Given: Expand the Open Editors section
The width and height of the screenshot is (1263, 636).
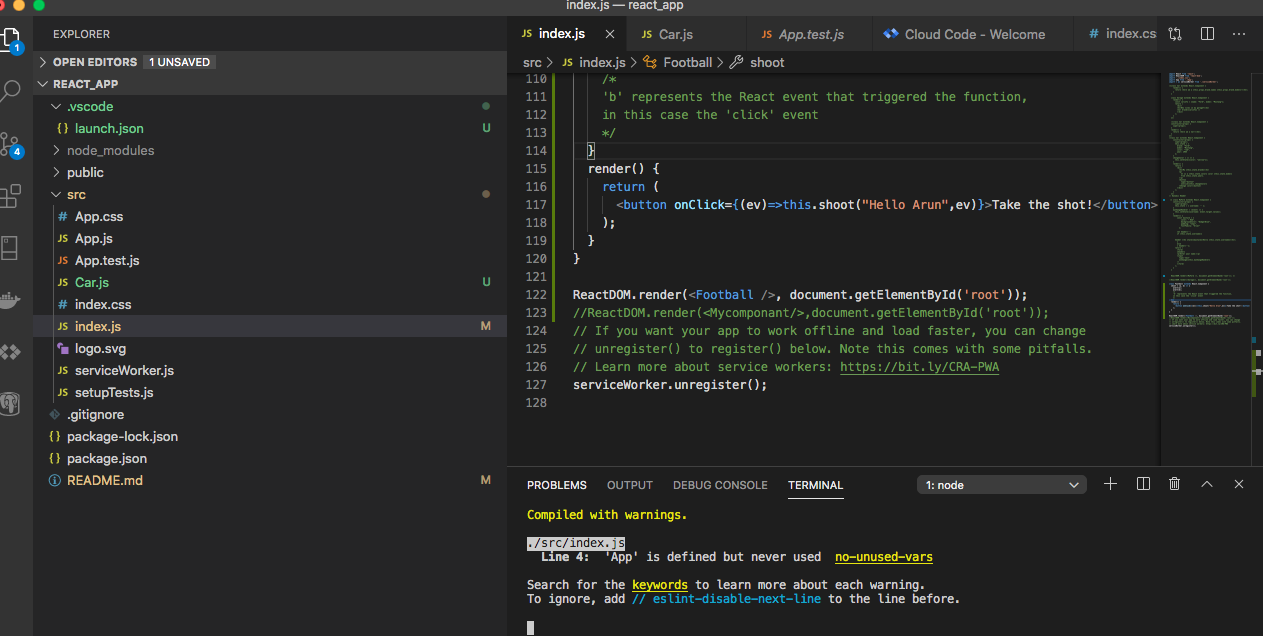Looking at the screenshot, I should (x=95, y=62).
